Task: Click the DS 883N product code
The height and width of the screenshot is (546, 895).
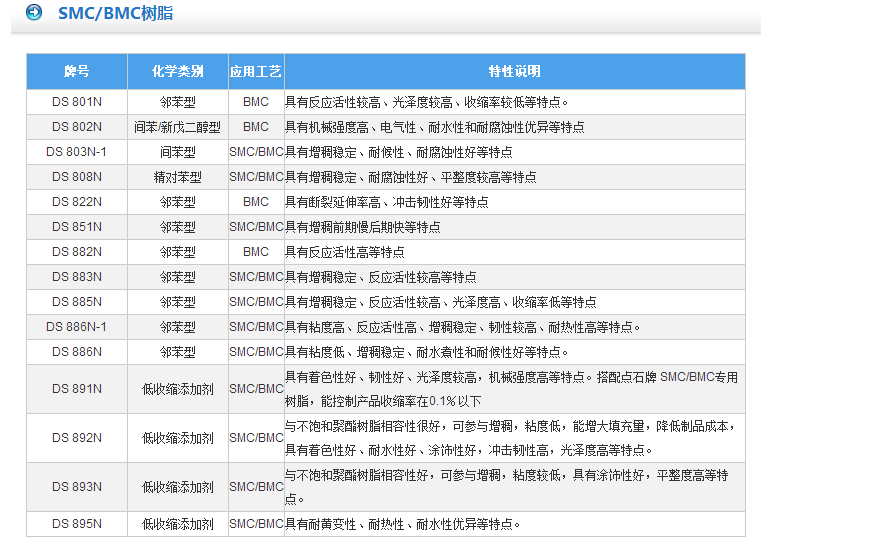Action: pyautogui.click(x=77, y=277)
